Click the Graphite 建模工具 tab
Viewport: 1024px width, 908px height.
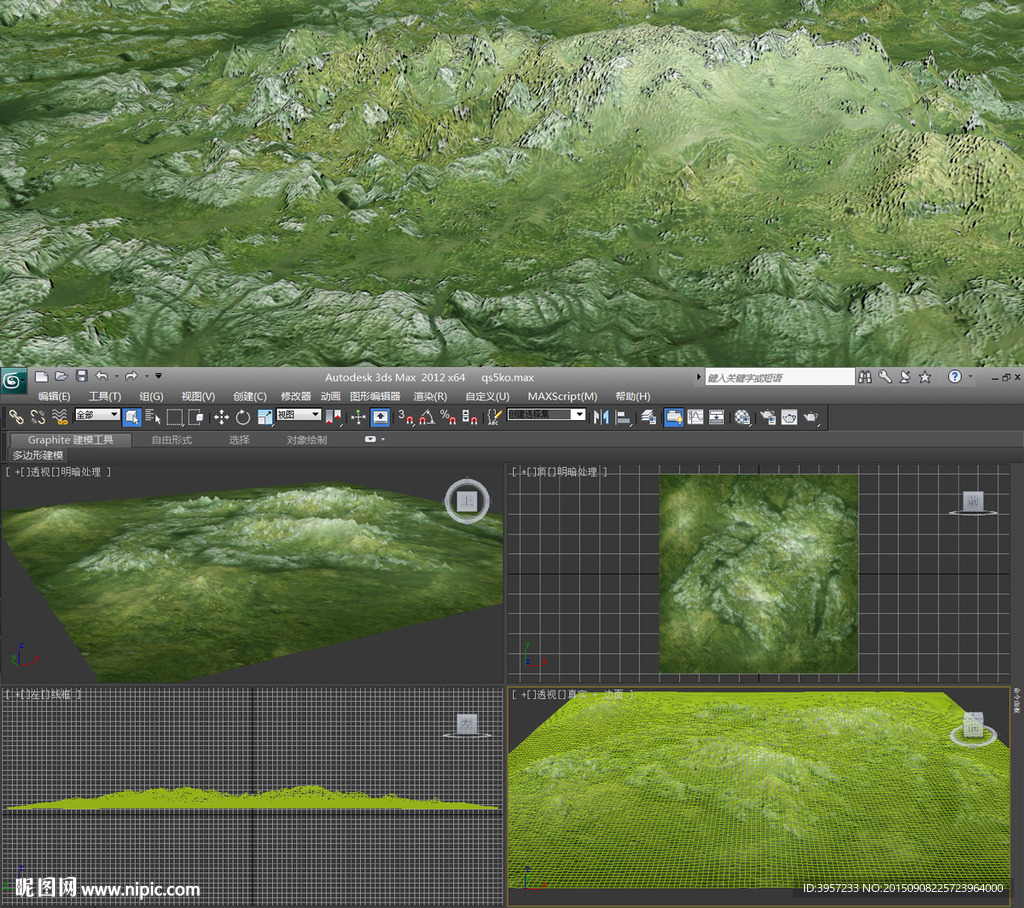[x=68, y=439]
